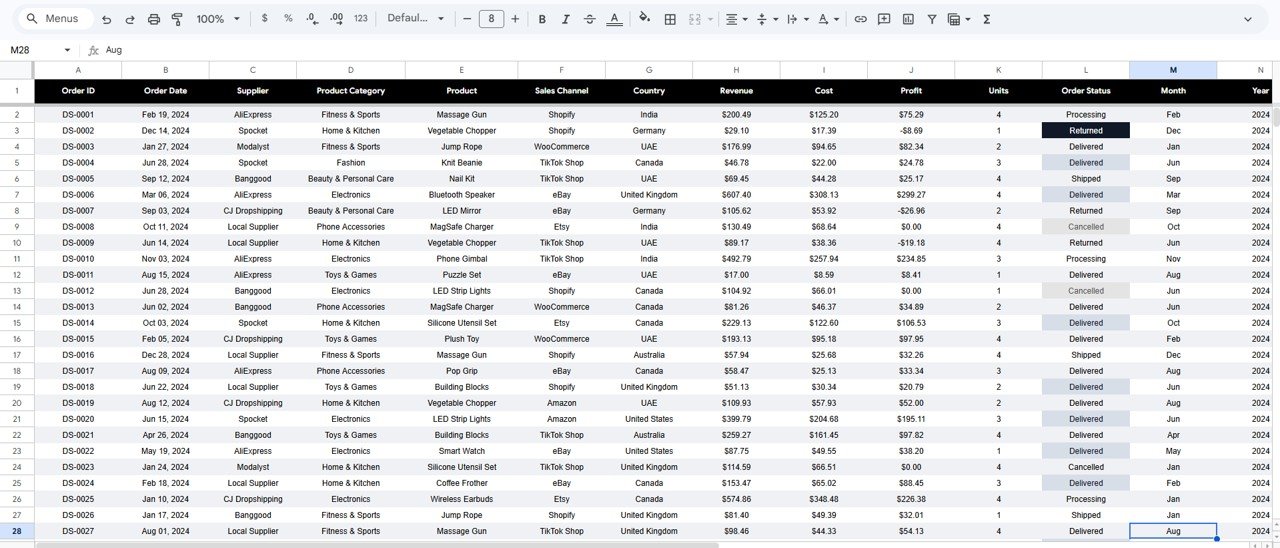Click the Sales Channel header cell

pyautogui.click(x=561, y=91)
